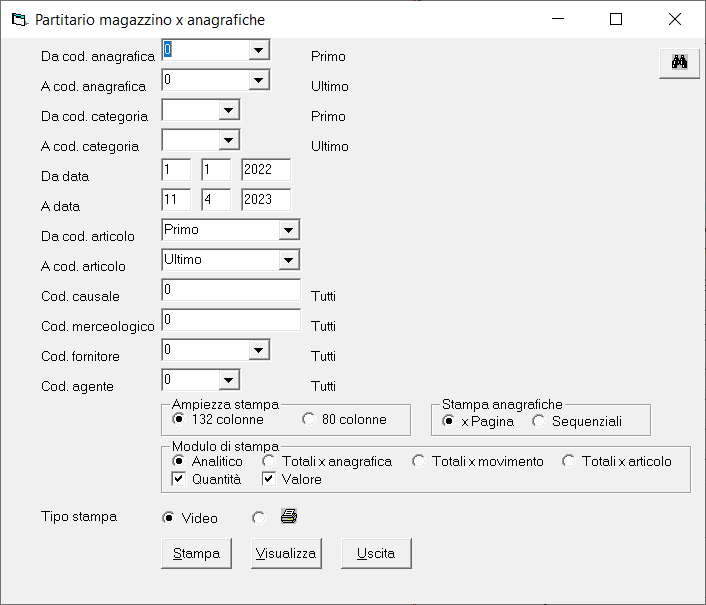This screenshot has height=605, width=706.
Task: Click the window app icon in title bar
Action: [19, 20]
